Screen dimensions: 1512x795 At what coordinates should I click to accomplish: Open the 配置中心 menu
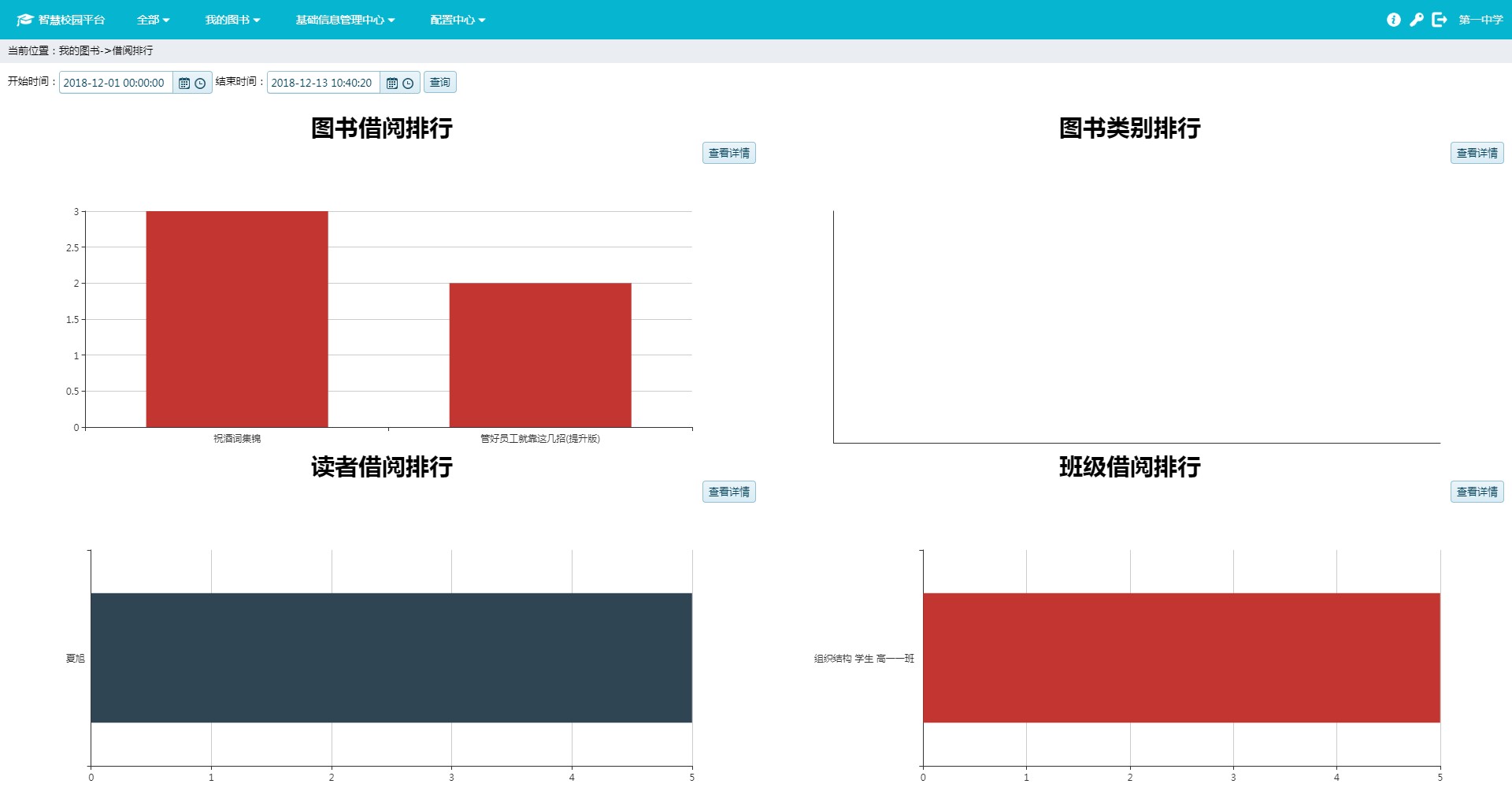tap(458, 20)
